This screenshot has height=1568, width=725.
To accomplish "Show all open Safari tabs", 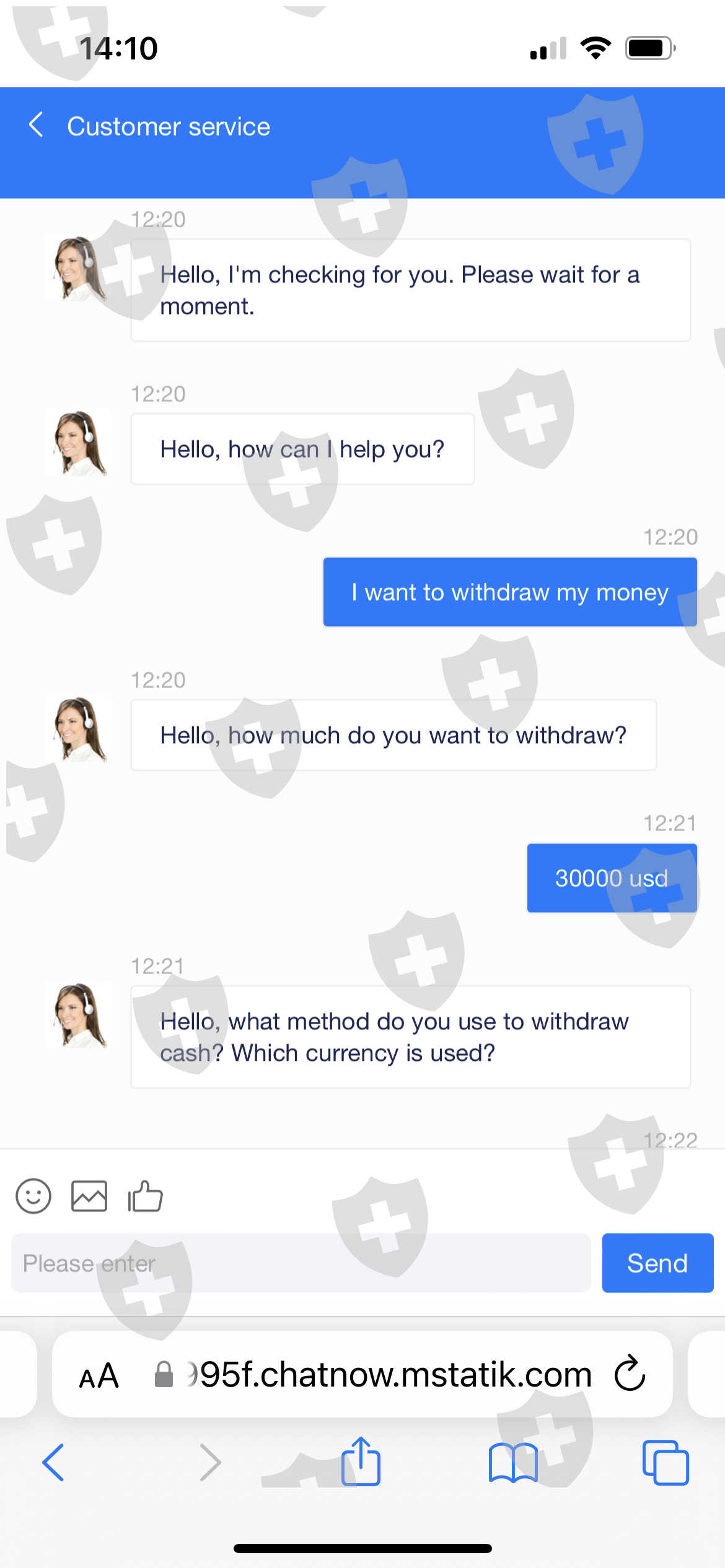I will click(666, 1461).
